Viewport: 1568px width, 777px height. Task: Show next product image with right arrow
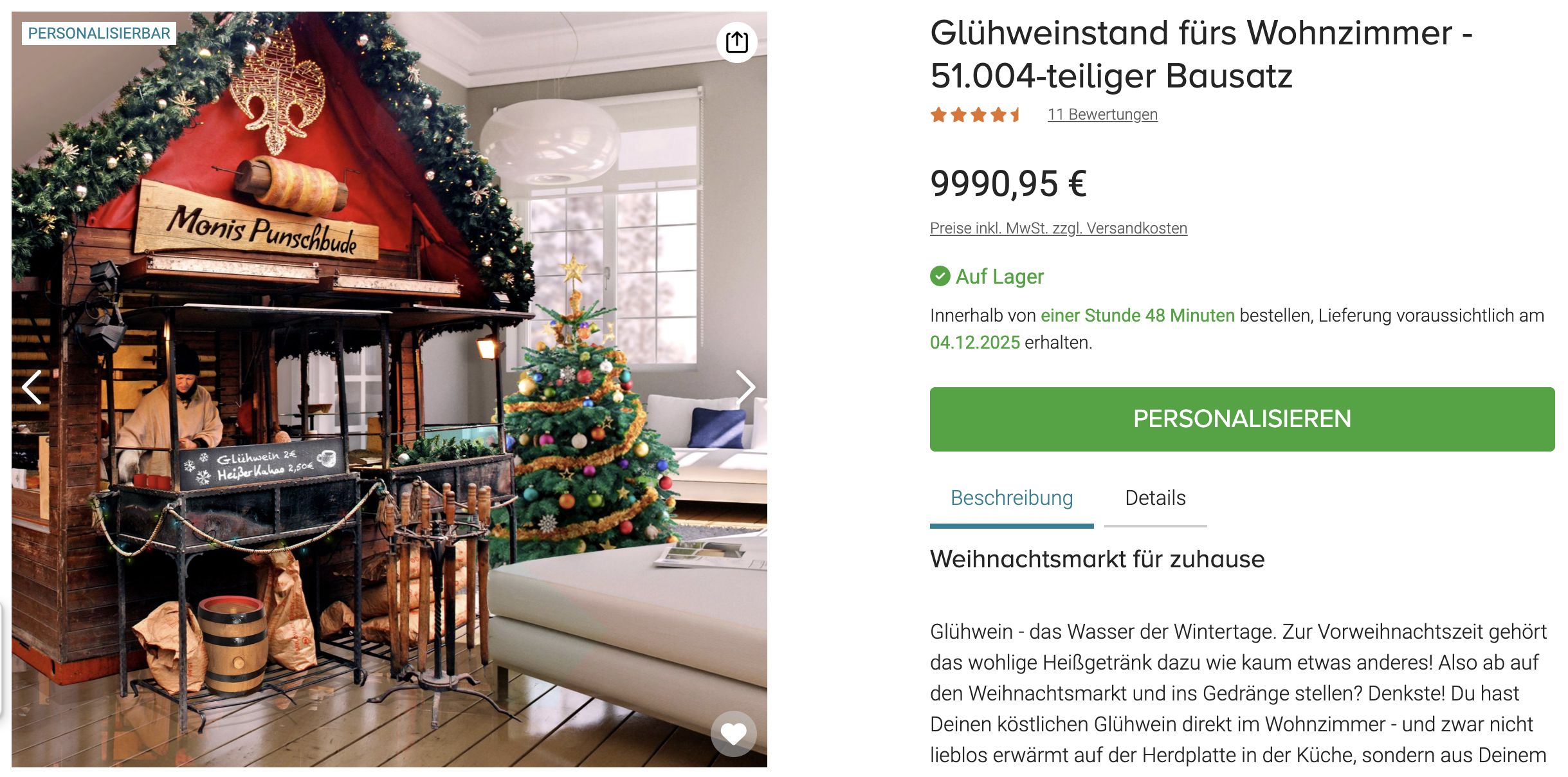click(x=745, y=387)
